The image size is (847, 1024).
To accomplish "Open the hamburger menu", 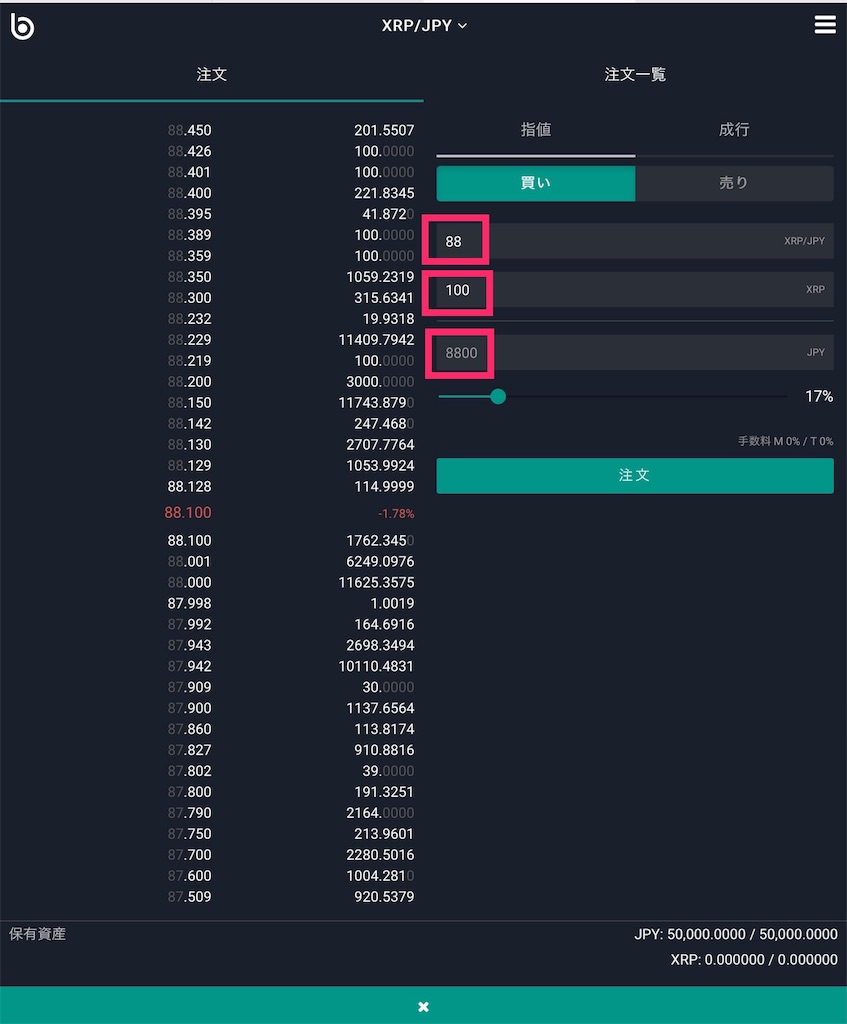I will point(825,25).
